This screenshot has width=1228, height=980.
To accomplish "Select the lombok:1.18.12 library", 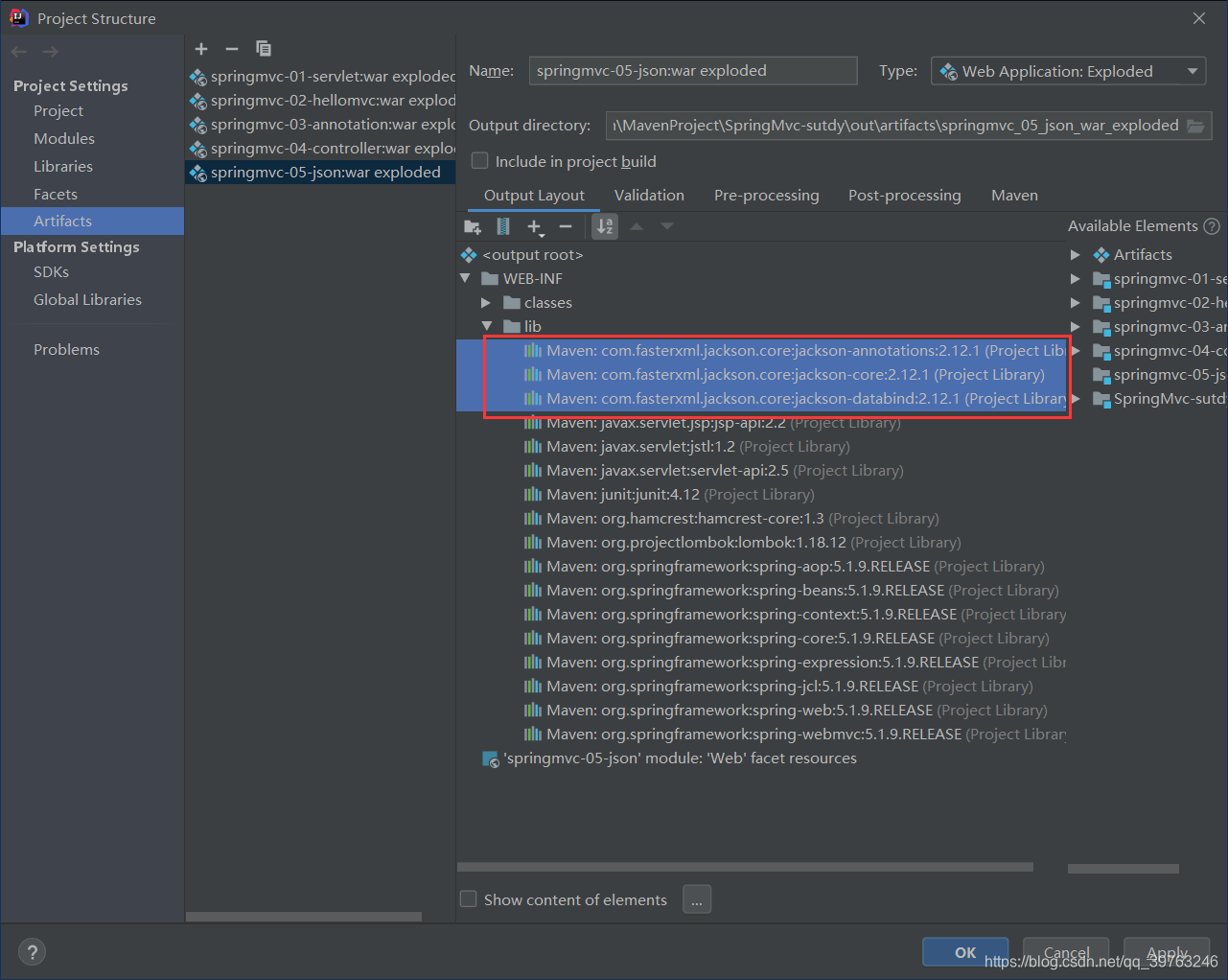I will click(x=742, y=543).
